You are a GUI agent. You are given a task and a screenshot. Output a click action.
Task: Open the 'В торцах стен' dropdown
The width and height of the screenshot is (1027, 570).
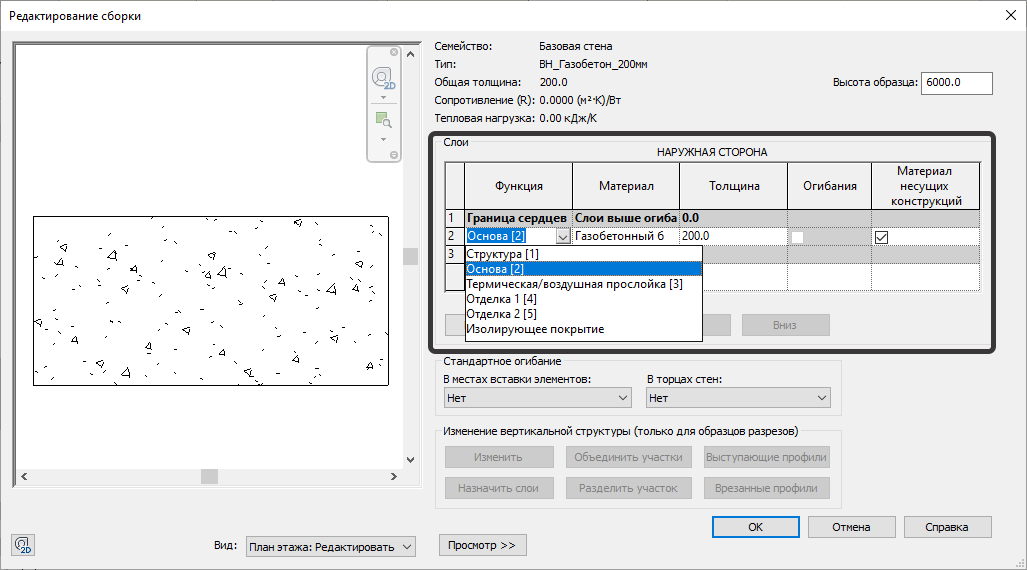click(x=738, y=398)
